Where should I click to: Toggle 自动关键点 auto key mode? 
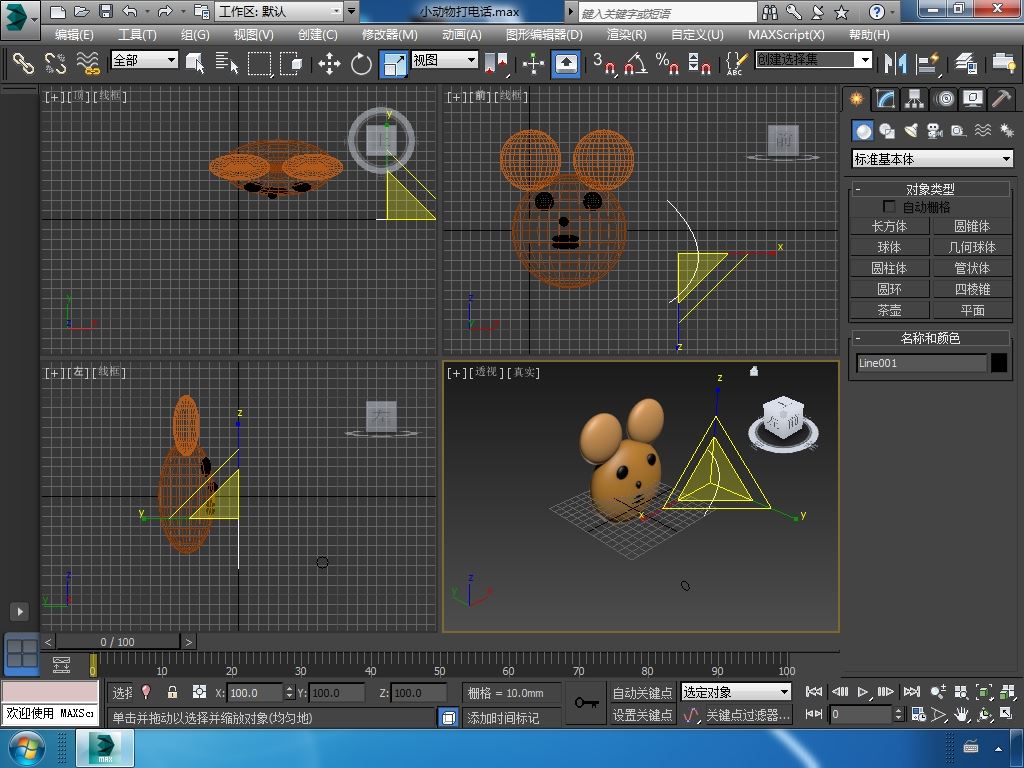point(643,692)
